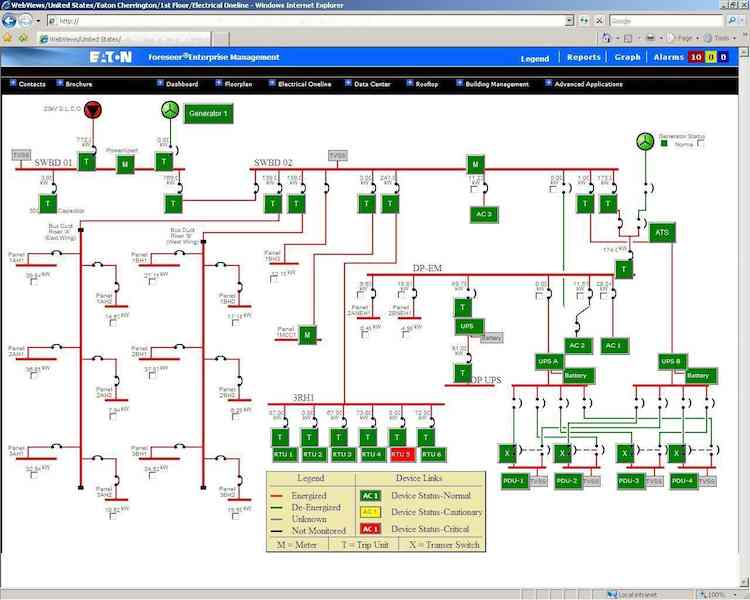The height and width of the screenshot is (600, 750).
Task: Open the X transfer switch above PDU-2
Action: click(562, 453)
